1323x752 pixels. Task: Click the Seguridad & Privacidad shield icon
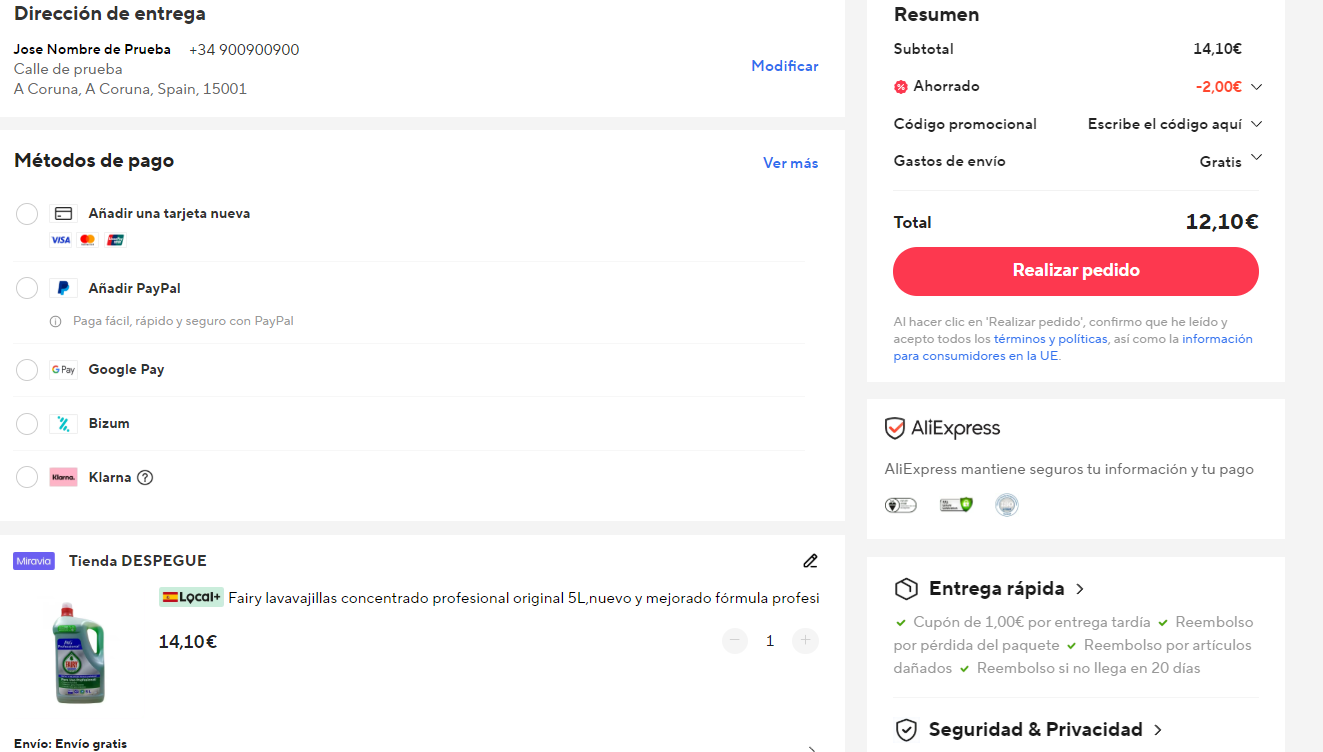point(906,730)
